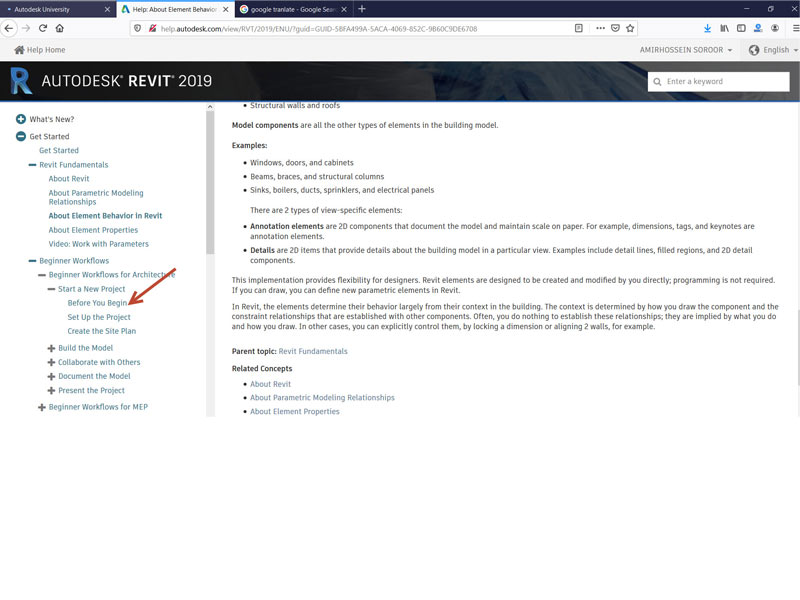Open the Before You Begin topic
The height and width of the screenshot is (600, 800).
pyautogui.click(x=97, y=303)
